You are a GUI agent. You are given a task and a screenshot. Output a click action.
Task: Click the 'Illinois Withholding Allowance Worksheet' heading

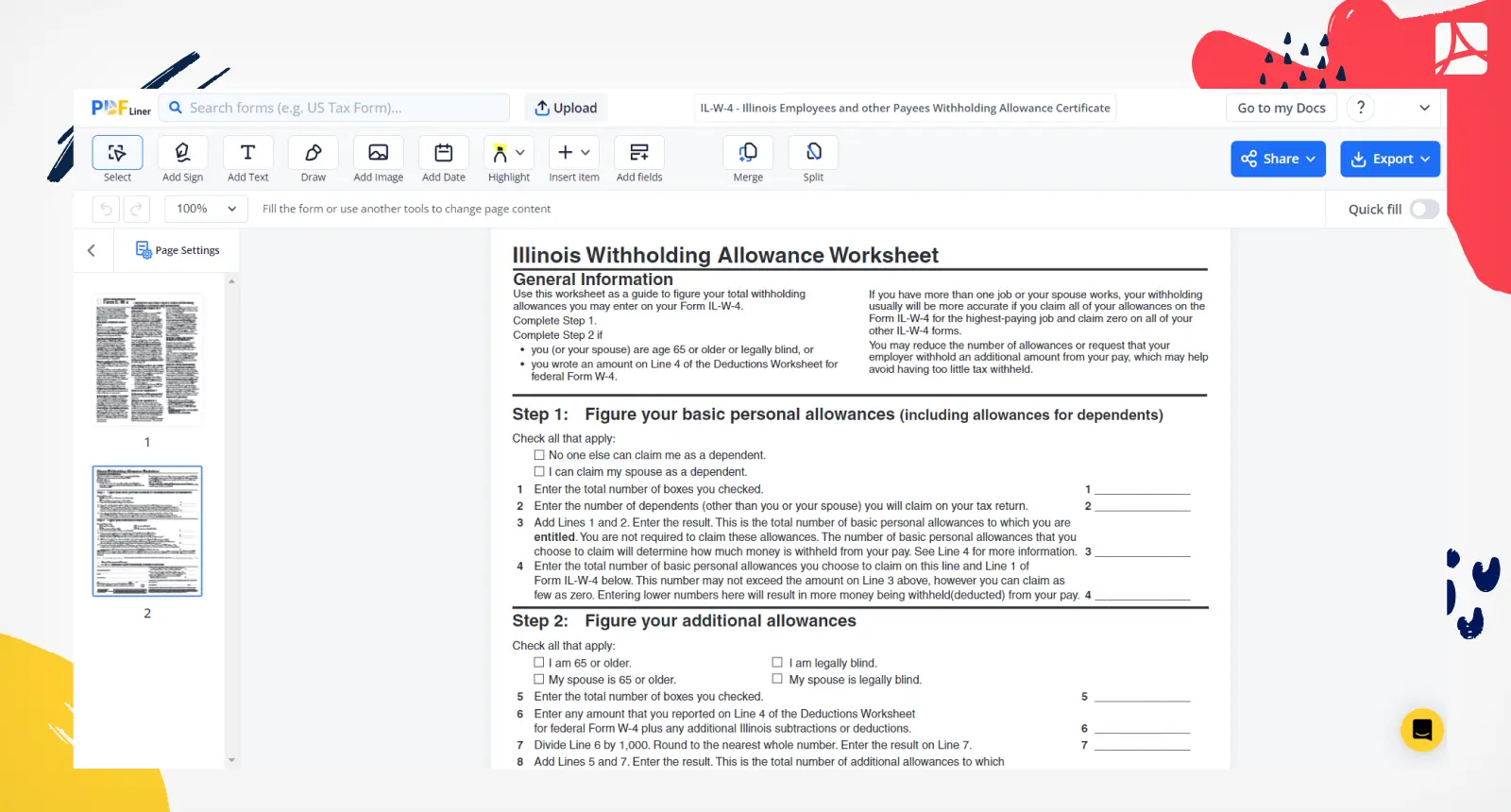click(x=725, y=255)
